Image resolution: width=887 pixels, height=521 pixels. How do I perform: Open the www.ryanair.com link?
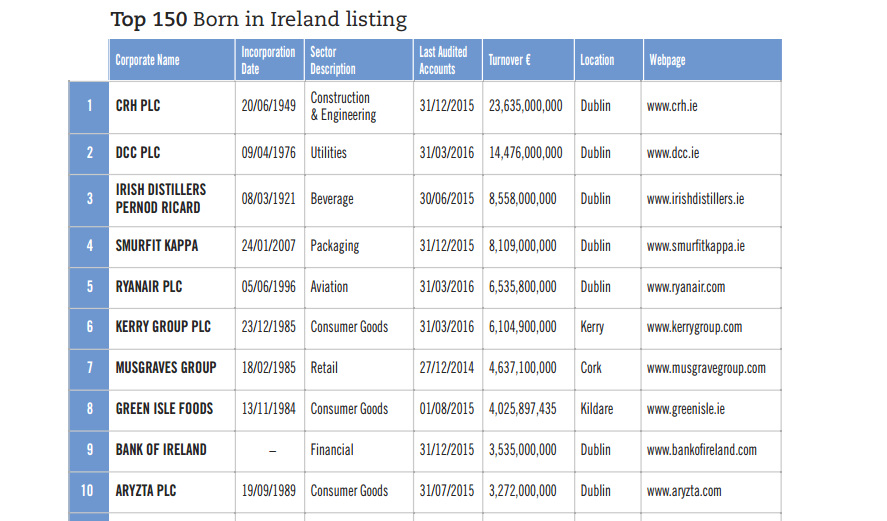point(686,287)
